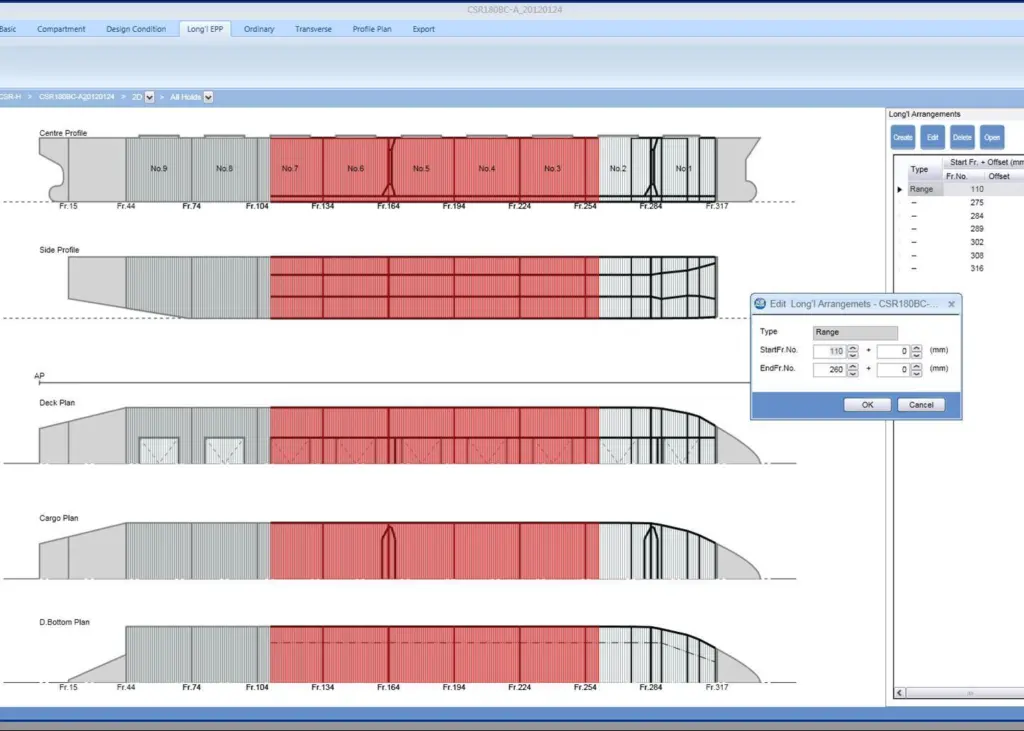Close the Edit Long'l Arrangements dialog
Screen dimensions: 1024x731
pos(952,304)
